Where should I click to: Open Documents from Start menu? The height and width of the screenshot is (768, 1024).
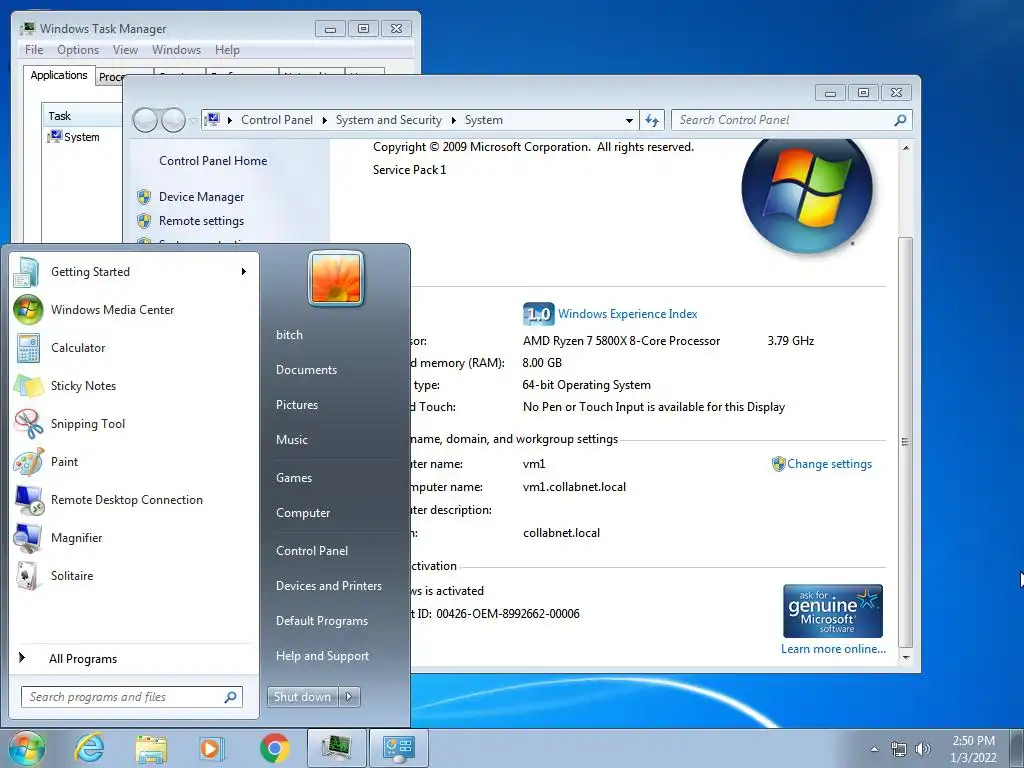(x=306, y=370)
